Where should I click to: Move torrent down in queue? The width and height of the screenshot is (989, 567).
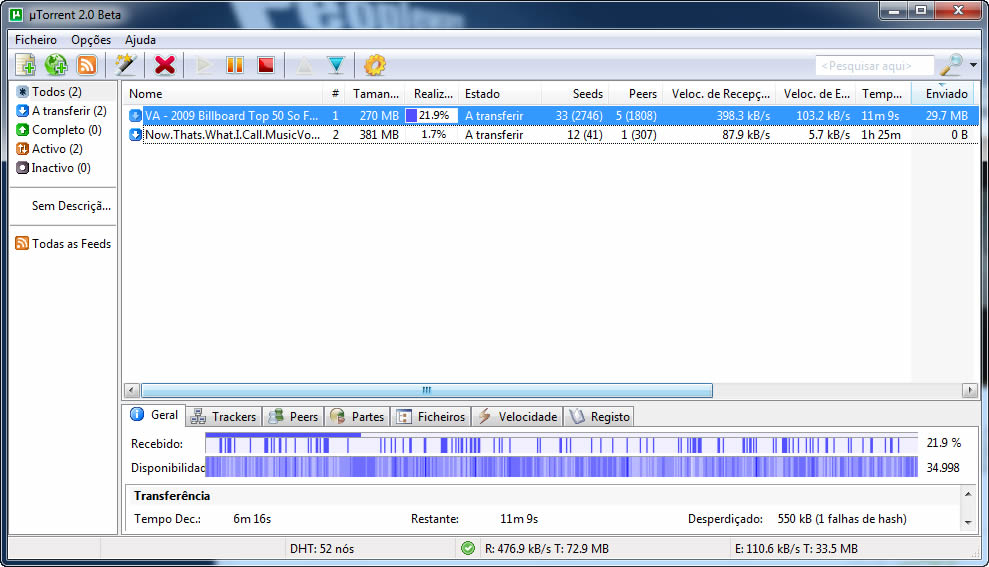335,65
